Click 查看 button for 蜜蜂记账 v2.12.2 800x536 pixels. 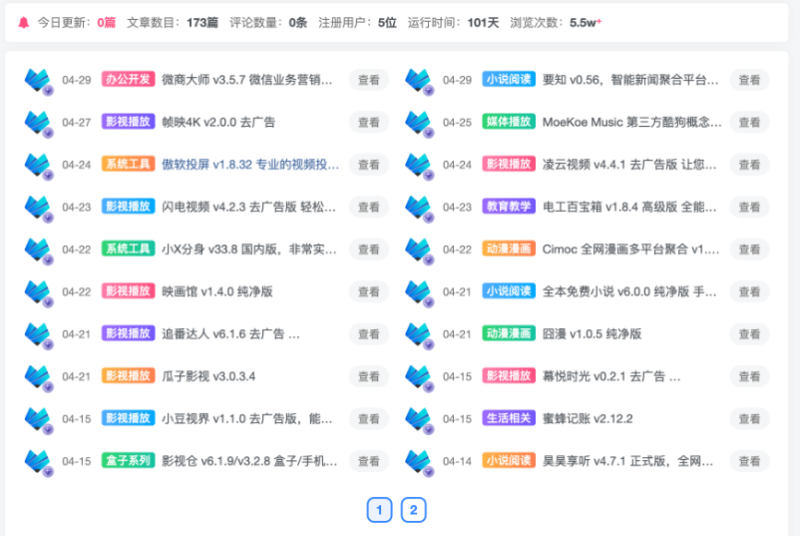click(x=749, y=419)
